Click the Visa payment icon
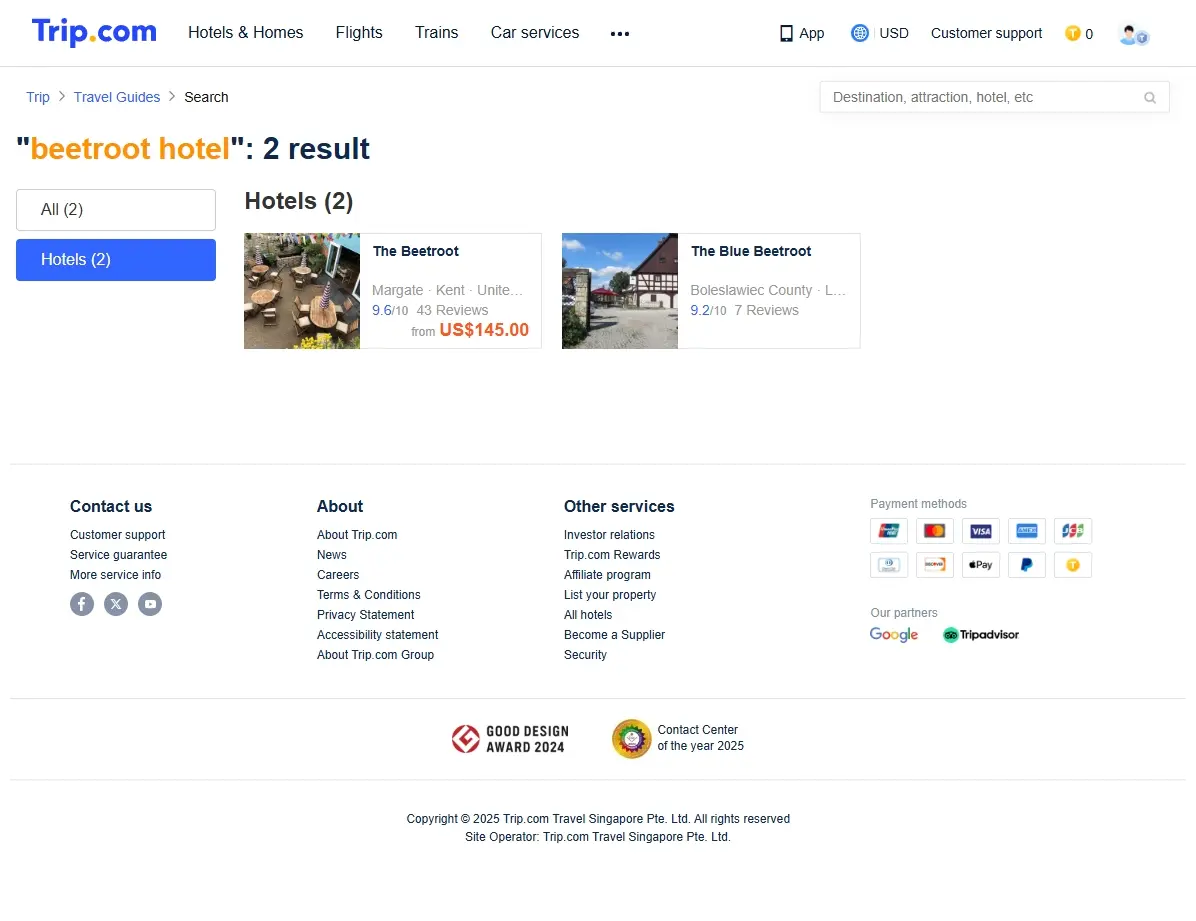This screenshot has width=1196, height=921. (981, 530)
